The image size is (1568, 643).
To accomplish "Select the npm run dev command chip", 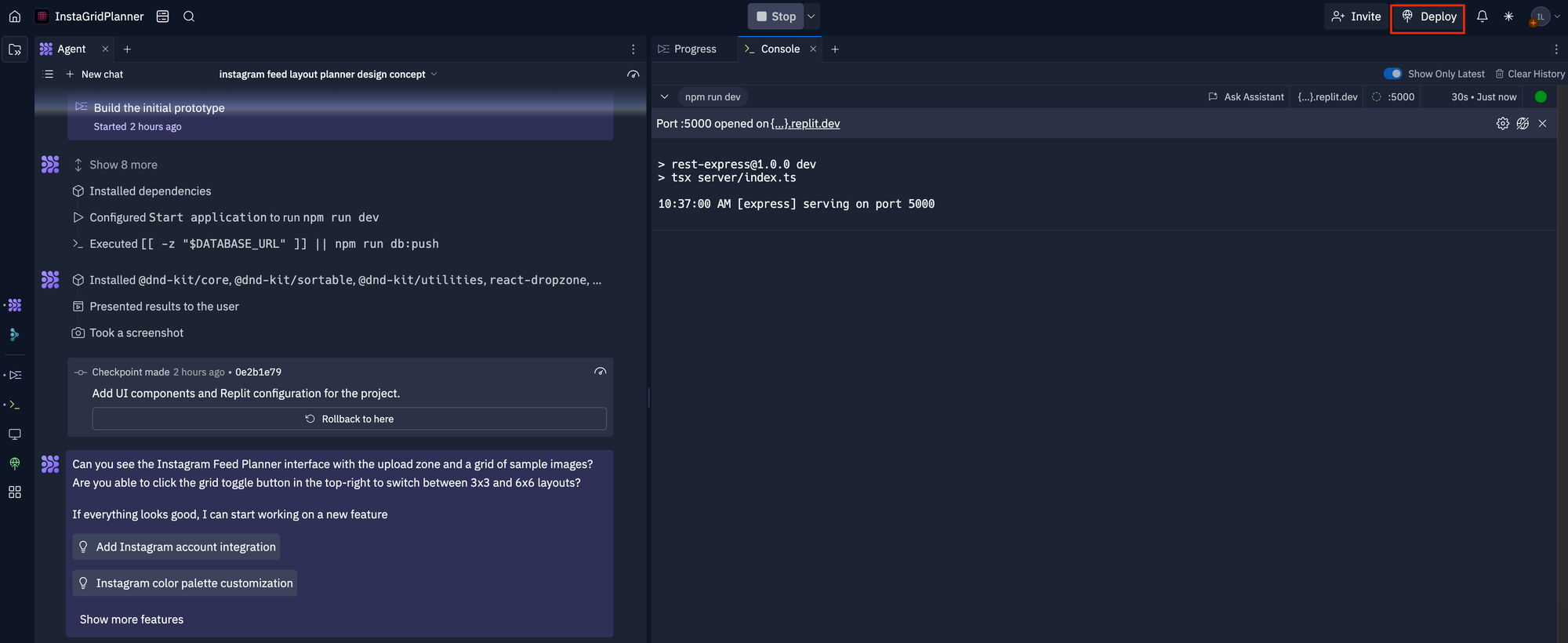I will (x=713, y=96).
